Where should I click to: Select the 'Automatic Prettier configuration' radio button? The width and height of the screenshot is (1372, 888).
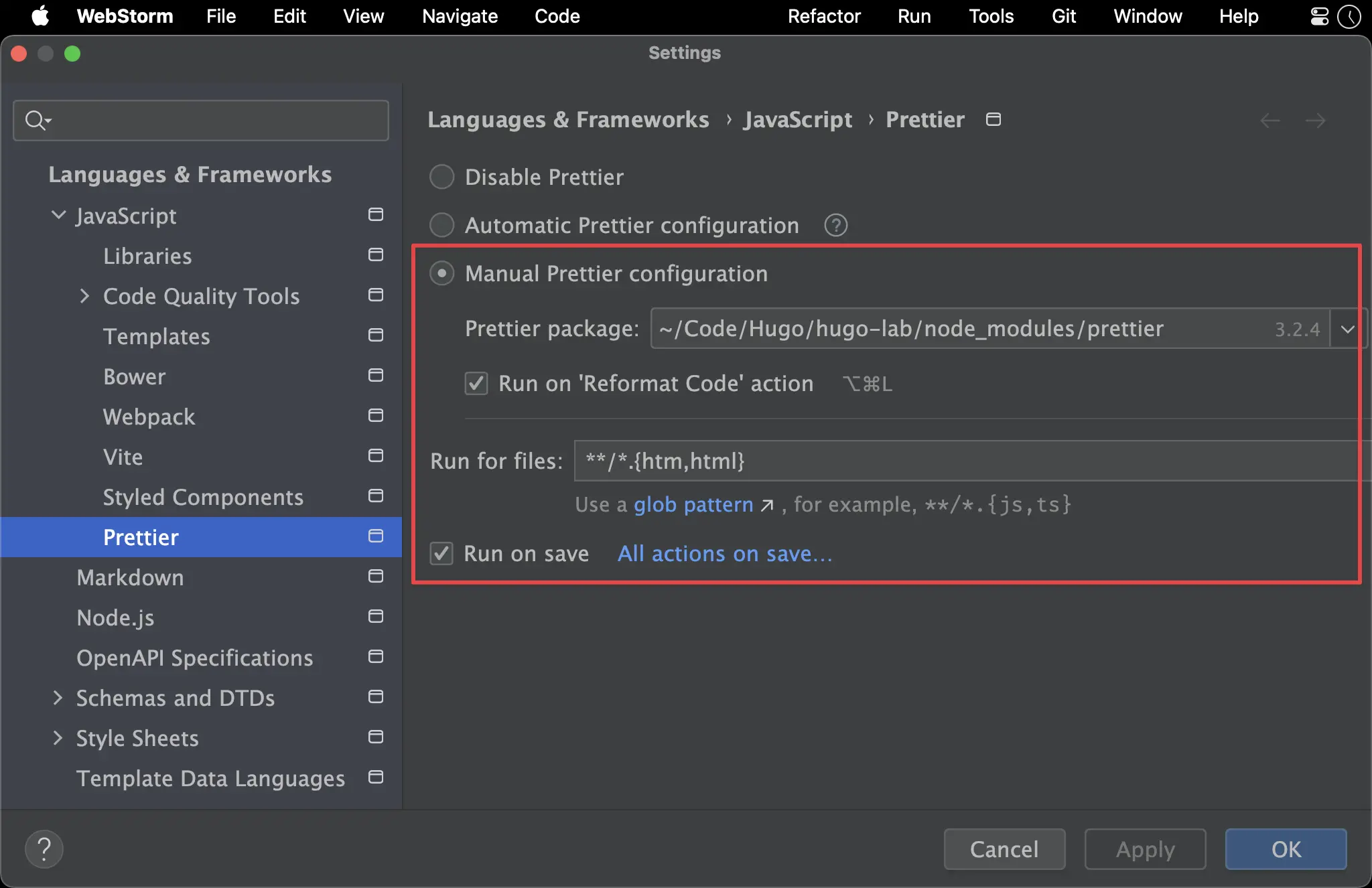click(x=442, y=225)
